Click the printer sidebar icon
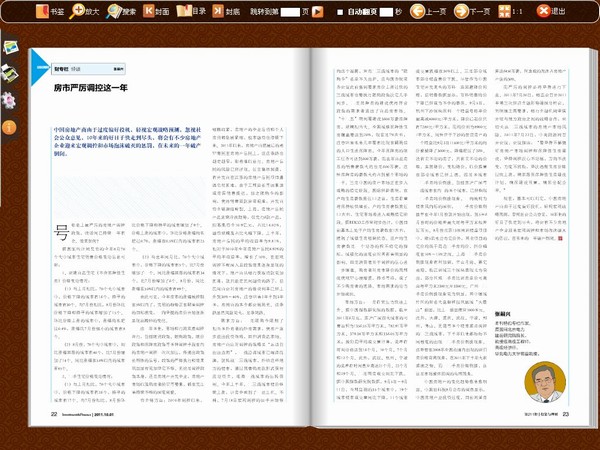The height and width of the screenshot is (450, 600). pos(9,73)
